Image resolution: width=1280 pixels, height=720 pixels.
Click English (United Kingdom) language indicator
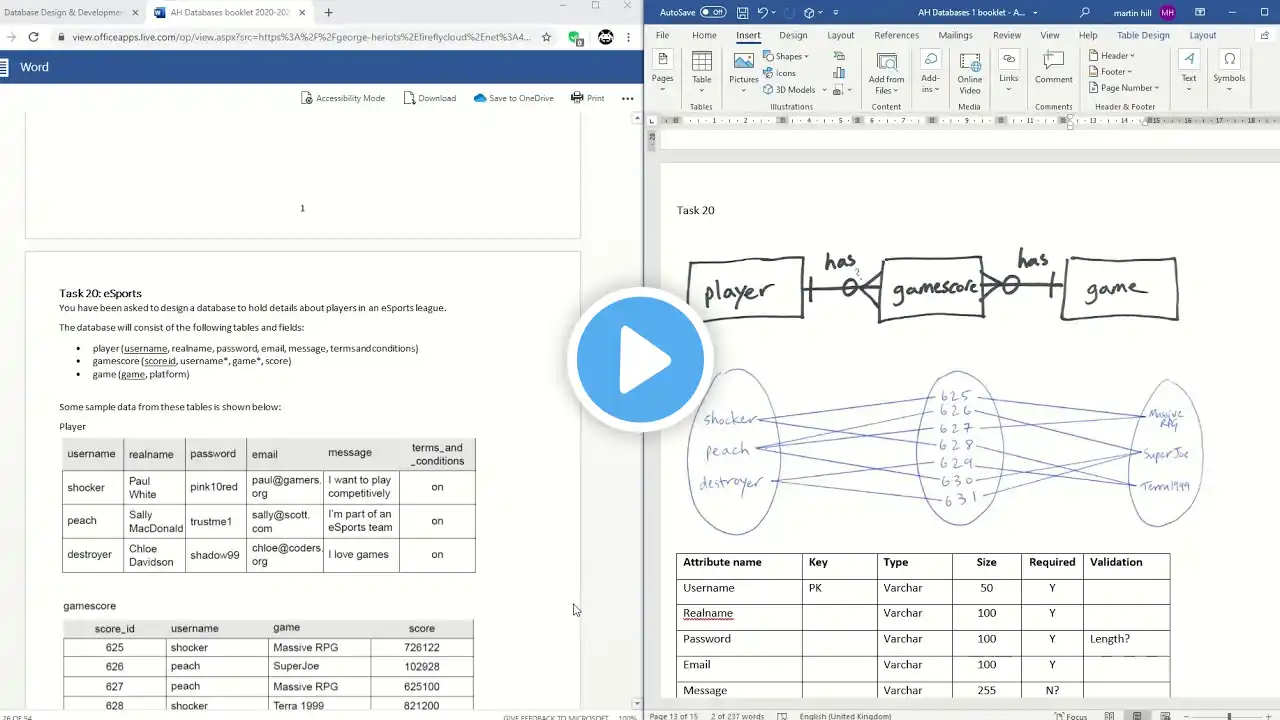click(x=844, y=716)
